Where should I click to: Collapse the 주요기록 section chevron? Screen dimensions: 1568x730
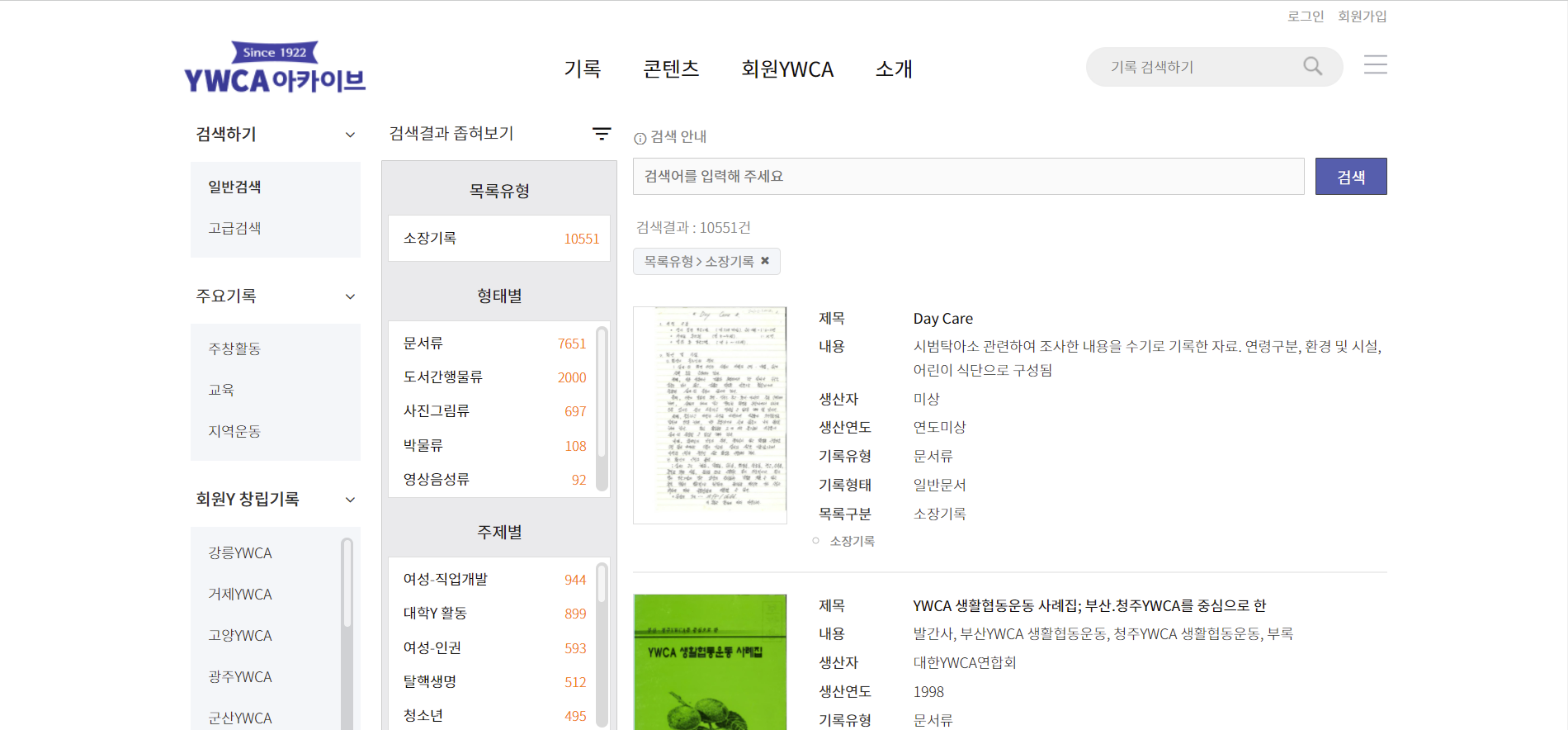point(350,296)
